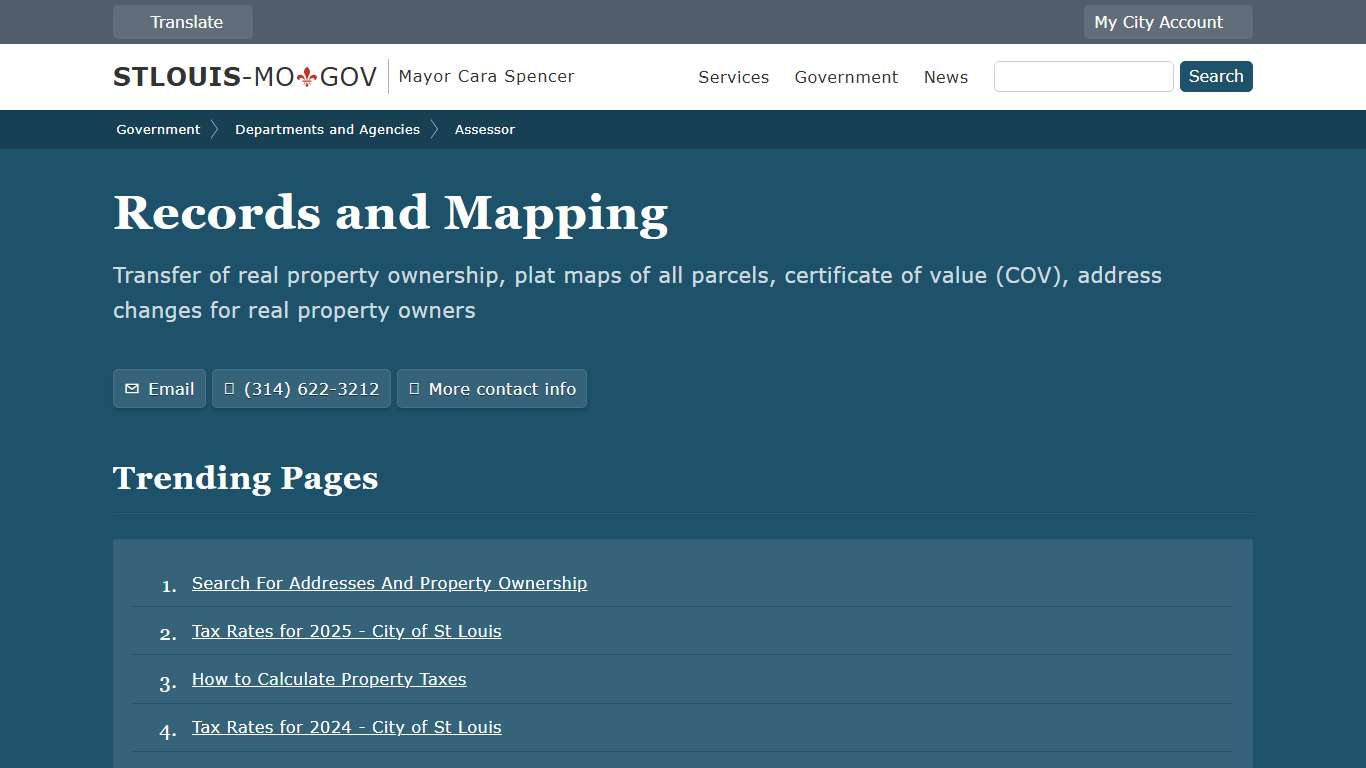This screenshot has height=768, width=1366.
Task: Click the search input field
Action: (x=1083, y=76)
